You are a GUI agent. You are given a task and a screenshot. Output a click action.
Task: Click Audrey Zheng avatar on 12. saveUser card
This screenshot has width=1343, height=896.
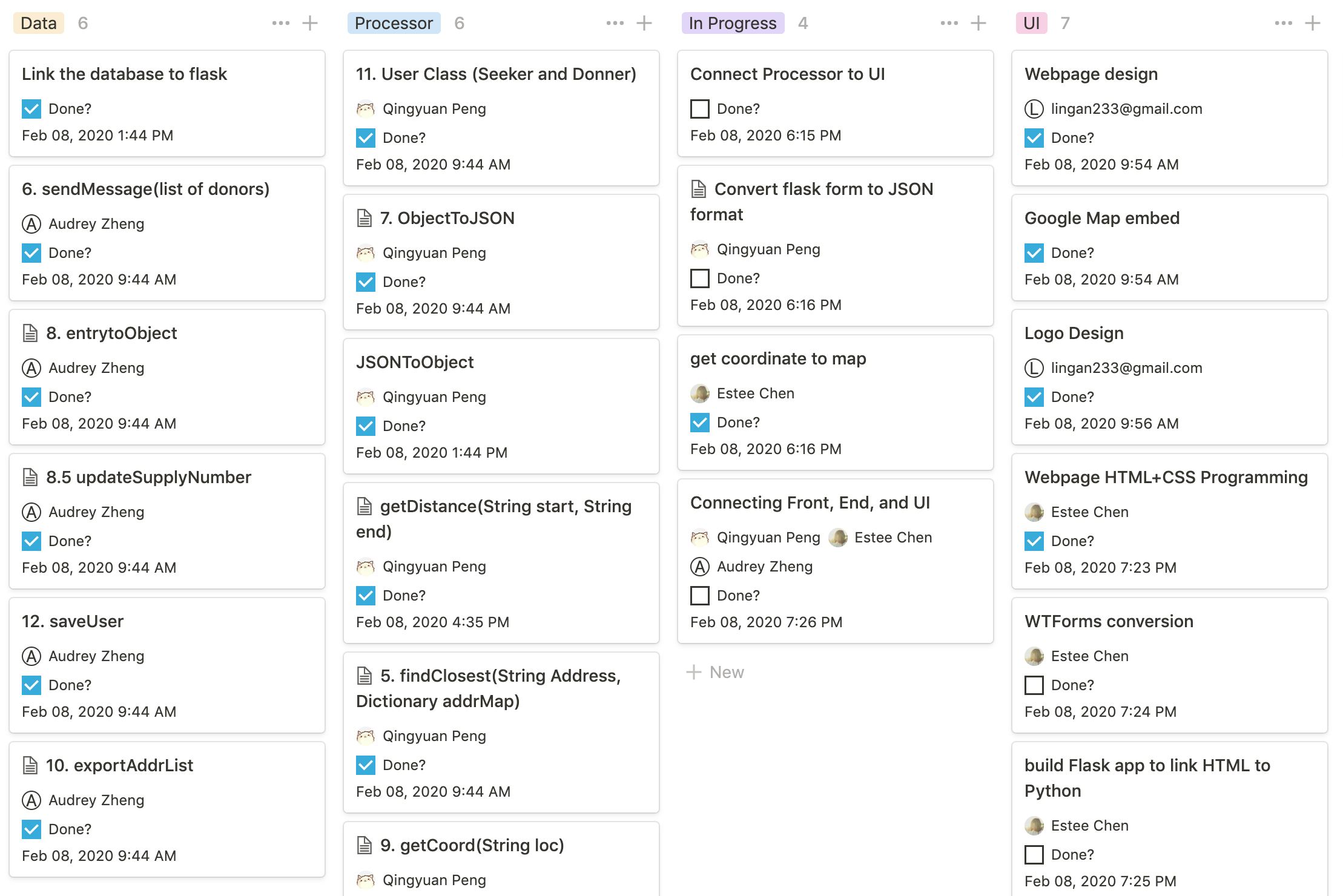click(x=31, y=656)
